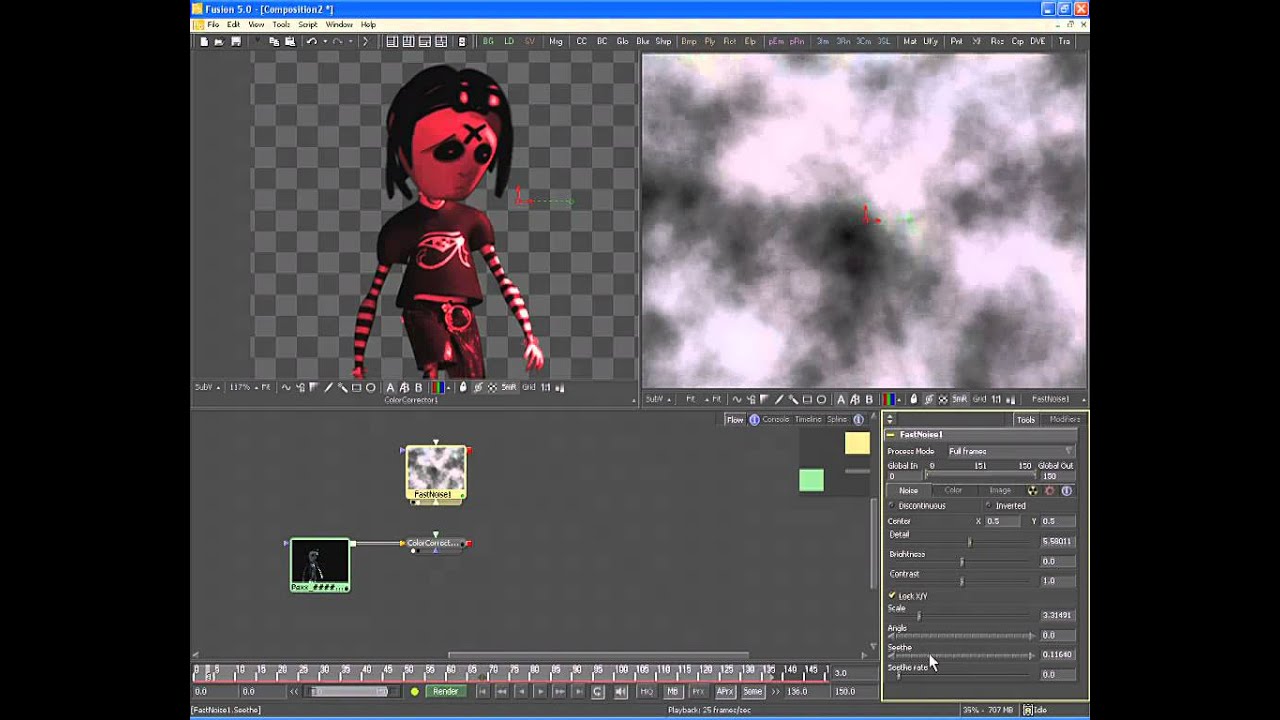Toggle the Some selective update button

click(752, 692)
